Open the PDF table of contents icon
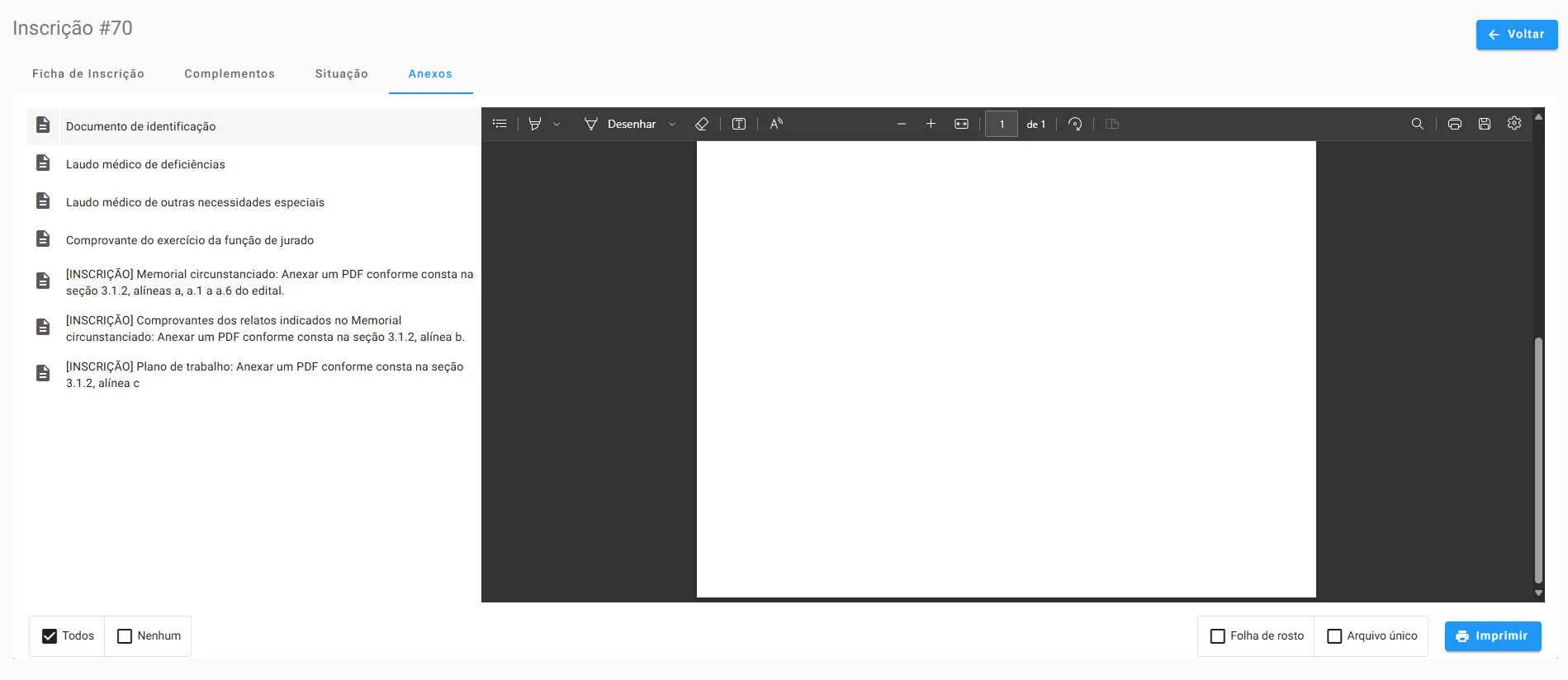The image size is (1568, 680). 500,124
